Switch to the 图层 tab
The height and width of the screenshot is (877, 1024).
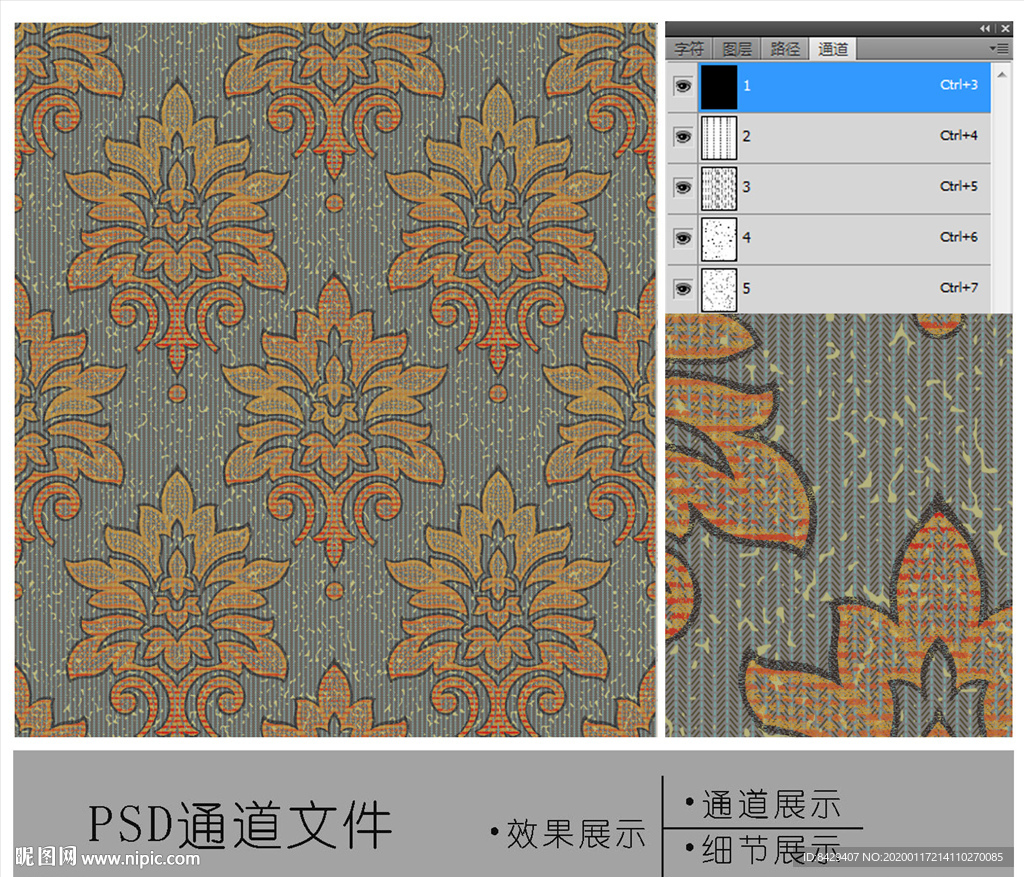click(x=737, y=49)
